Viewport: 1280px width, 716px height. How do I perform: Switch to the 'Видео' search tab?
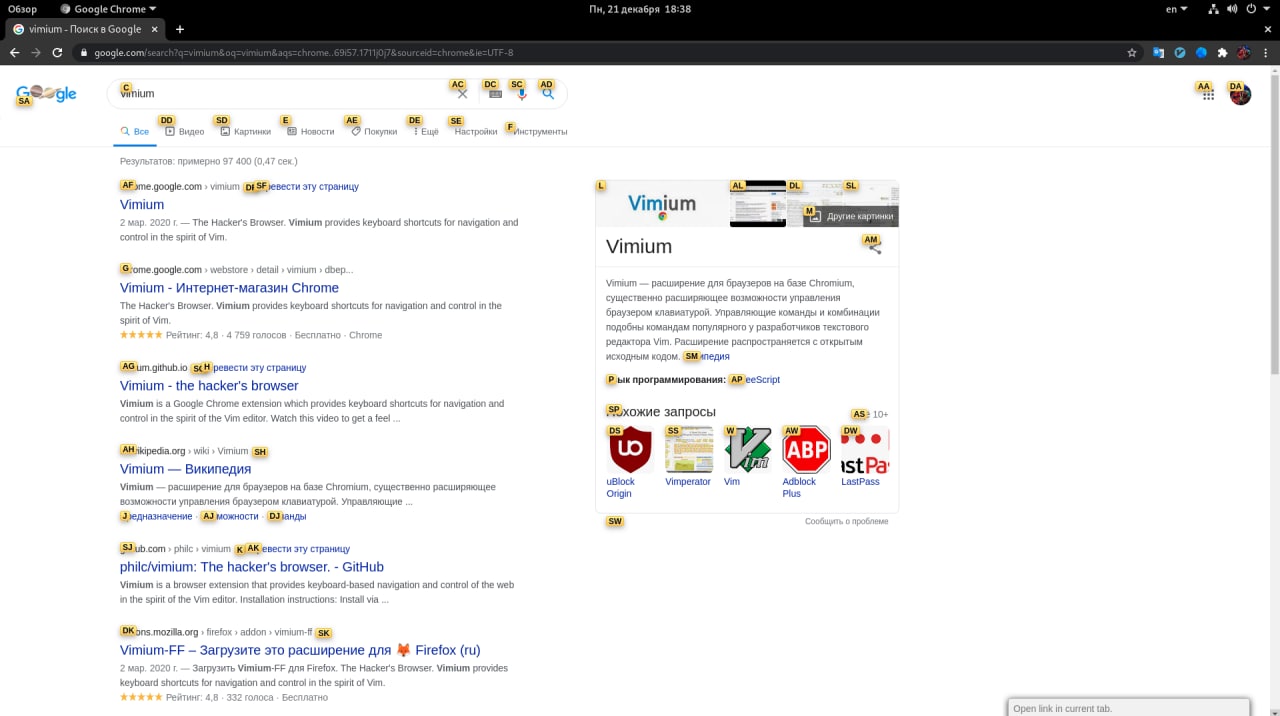point(185,131)
